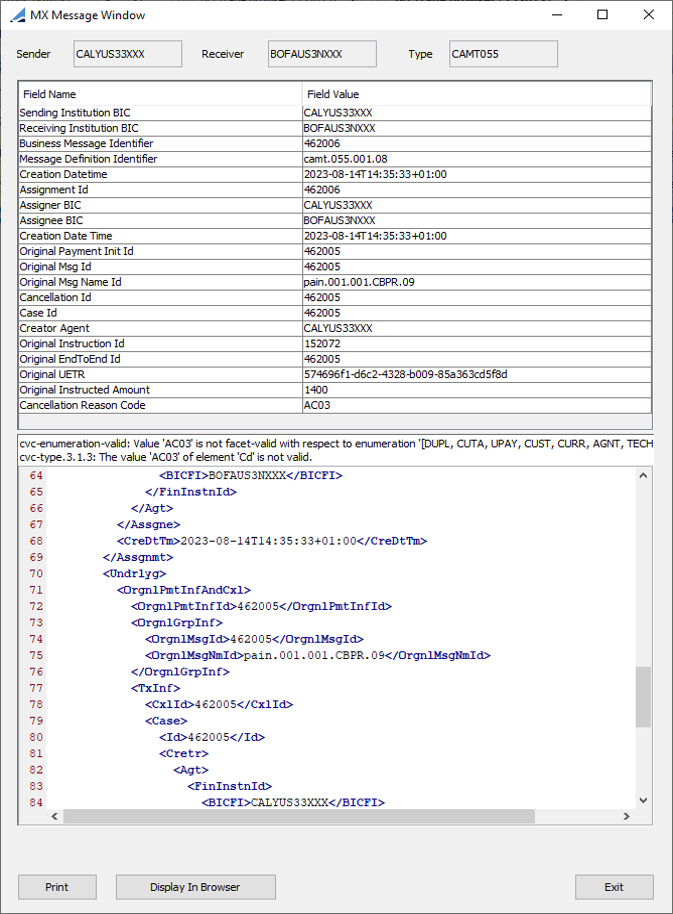Close the MX Message Window
The width and height of the screenshot is (673, 914).
click(x=649, y=15)
